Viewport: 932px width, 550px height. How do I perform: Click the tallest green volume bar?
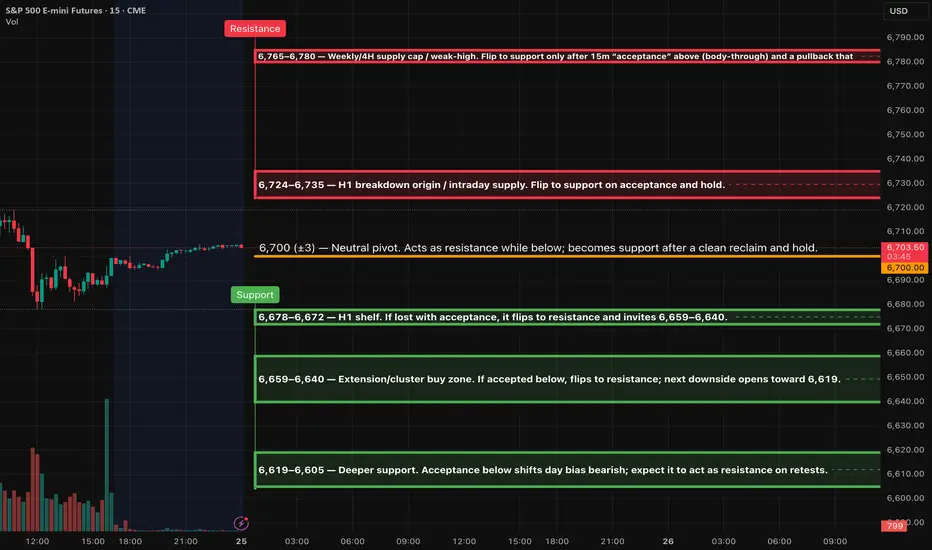coord(106,458)
